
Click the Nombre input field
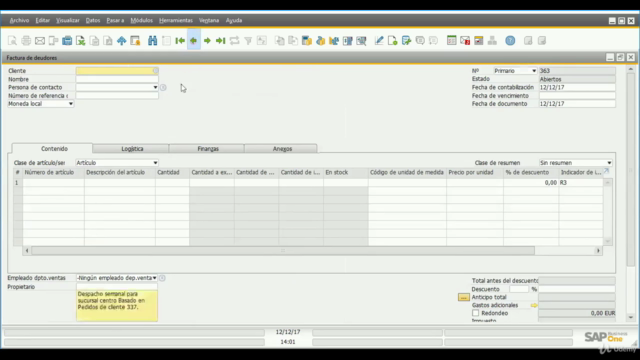click(117, 79)
